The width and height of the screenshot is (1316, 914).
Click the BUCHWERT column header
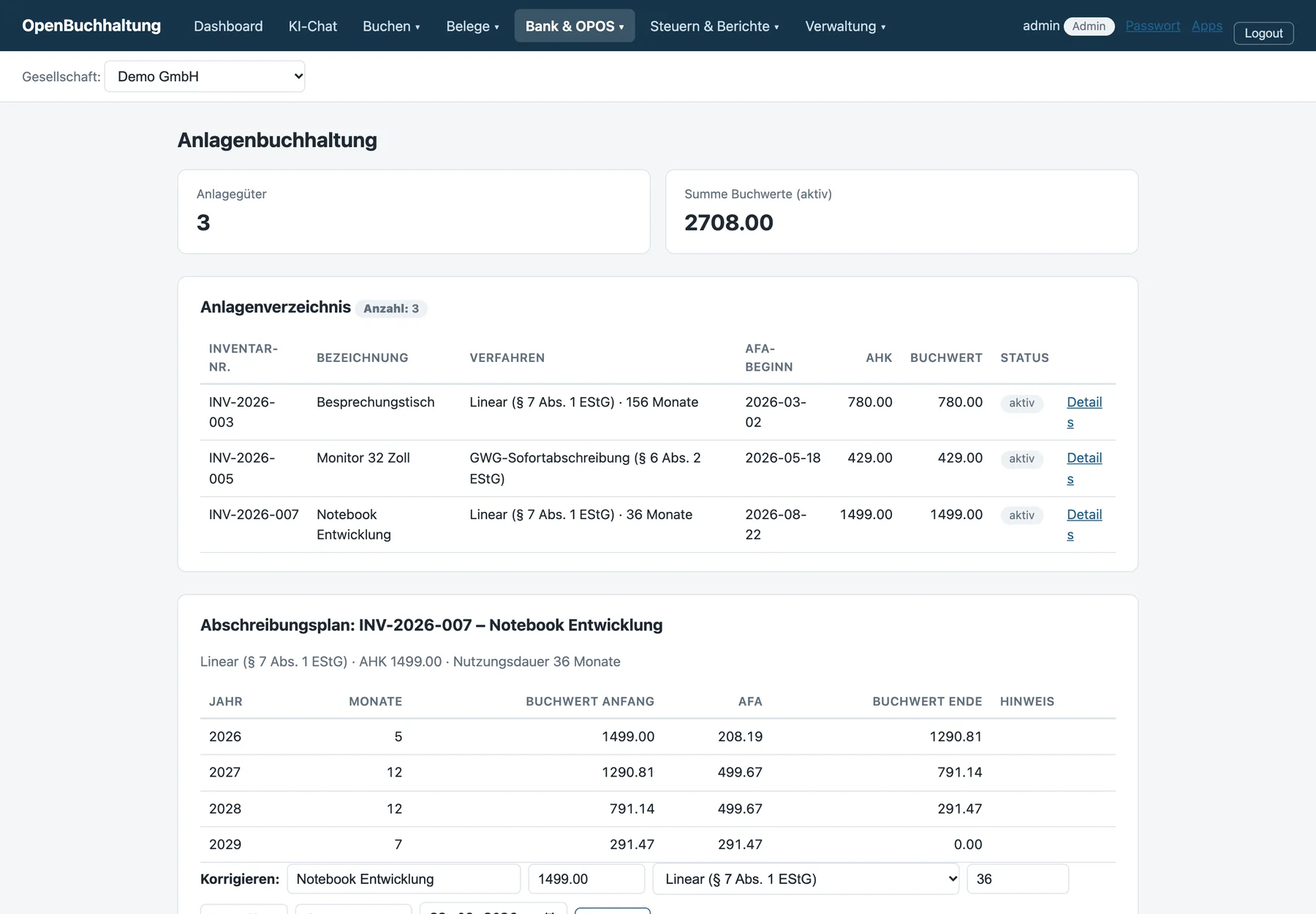[946, 358]
